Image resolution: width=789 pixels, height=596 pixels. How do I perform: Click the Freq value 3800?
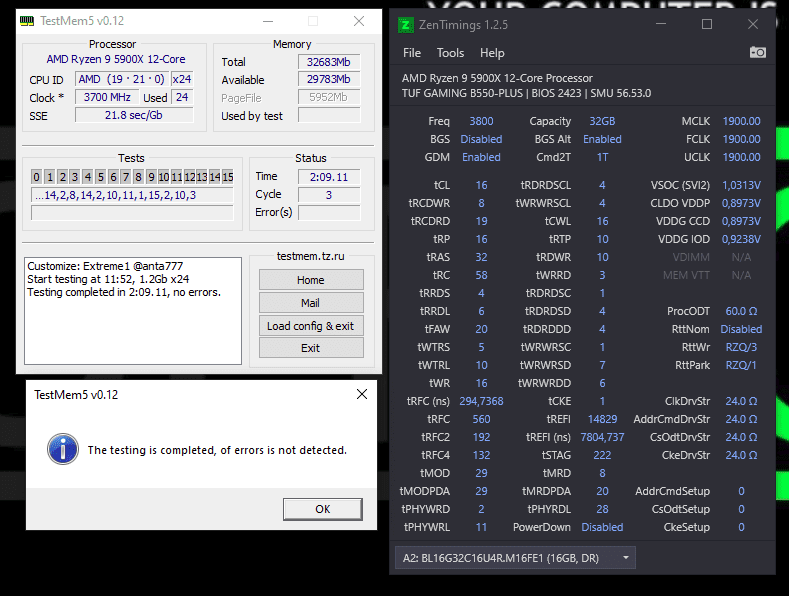click(482, 121)
